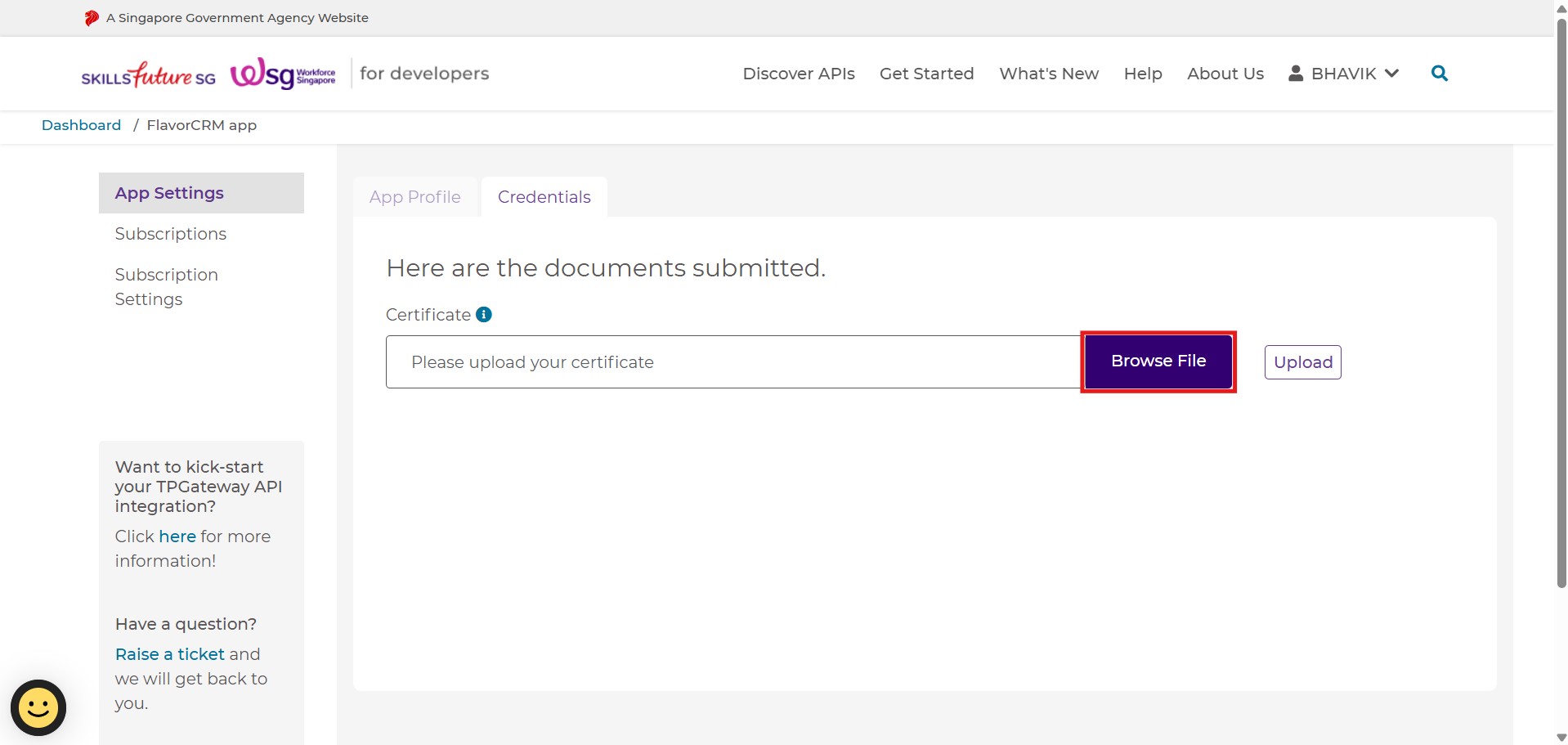
Task: Open the smiley feedback widget
Action: (x=38, y=707)
